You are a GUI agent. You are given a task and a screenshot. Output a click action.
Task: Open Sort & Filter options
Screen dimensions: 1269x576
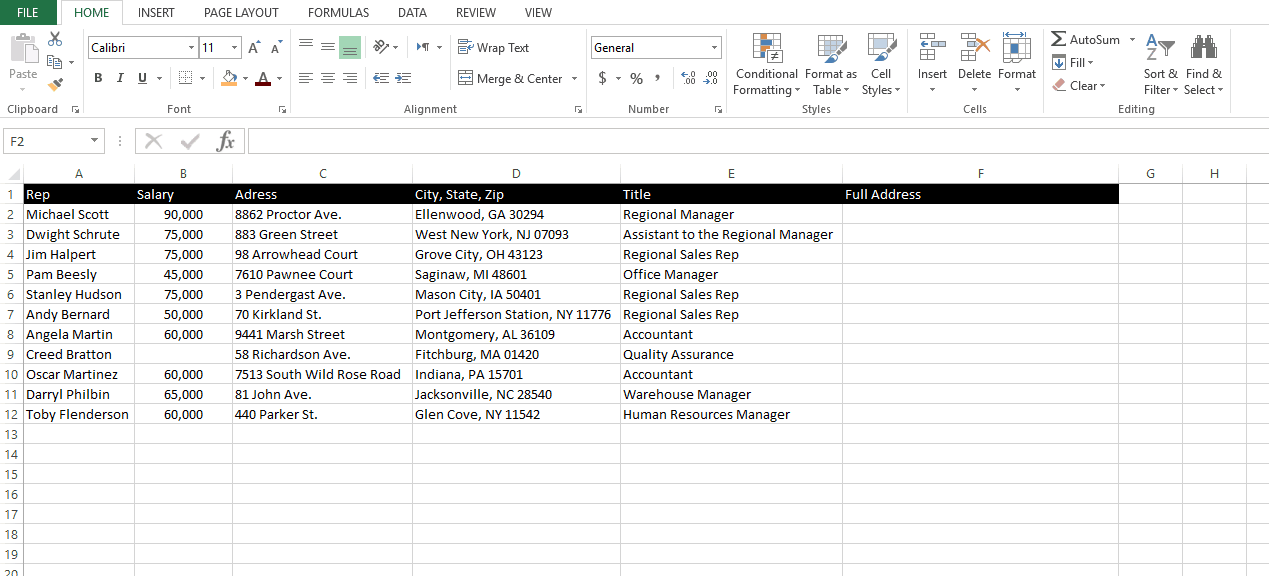[x=1159, y=65]
